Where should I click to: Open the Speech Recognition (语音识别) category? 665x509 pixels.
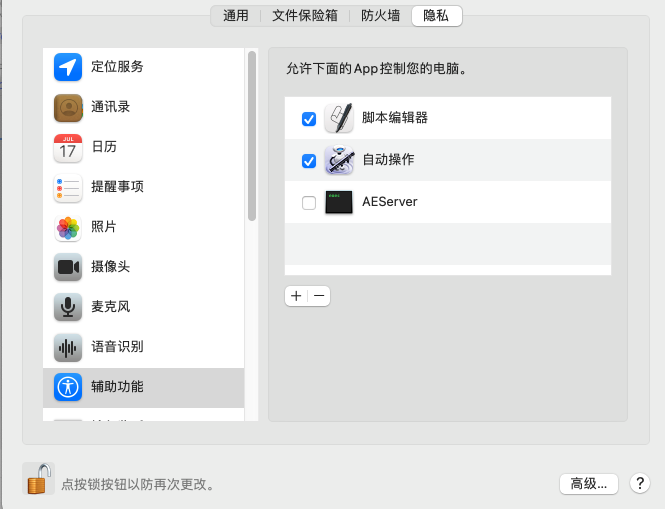(117, 347)
